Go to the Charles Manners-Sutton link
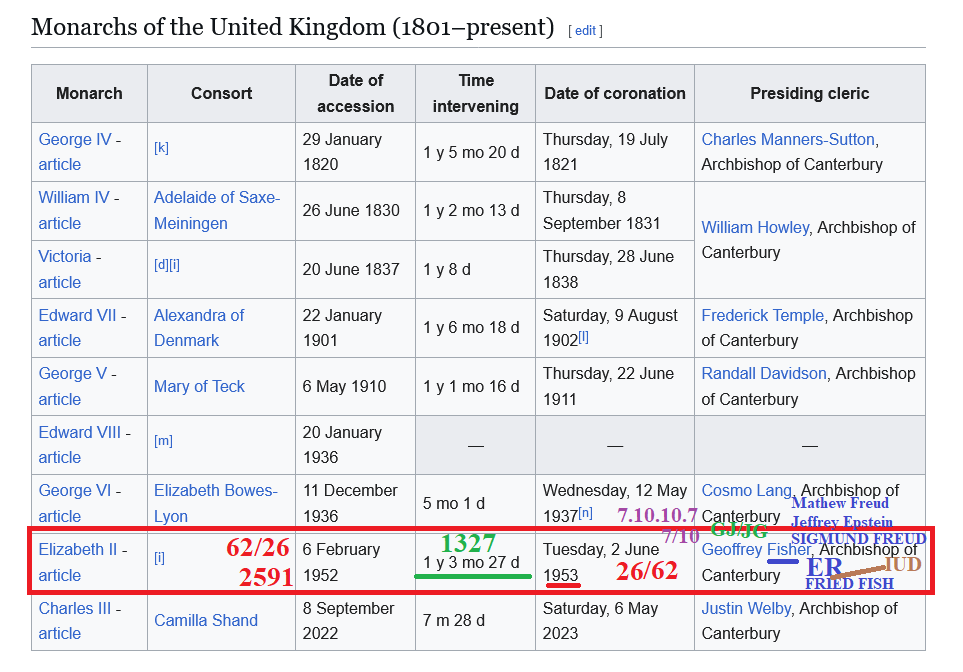The image size is (963, 672). [x=788, y=140]
